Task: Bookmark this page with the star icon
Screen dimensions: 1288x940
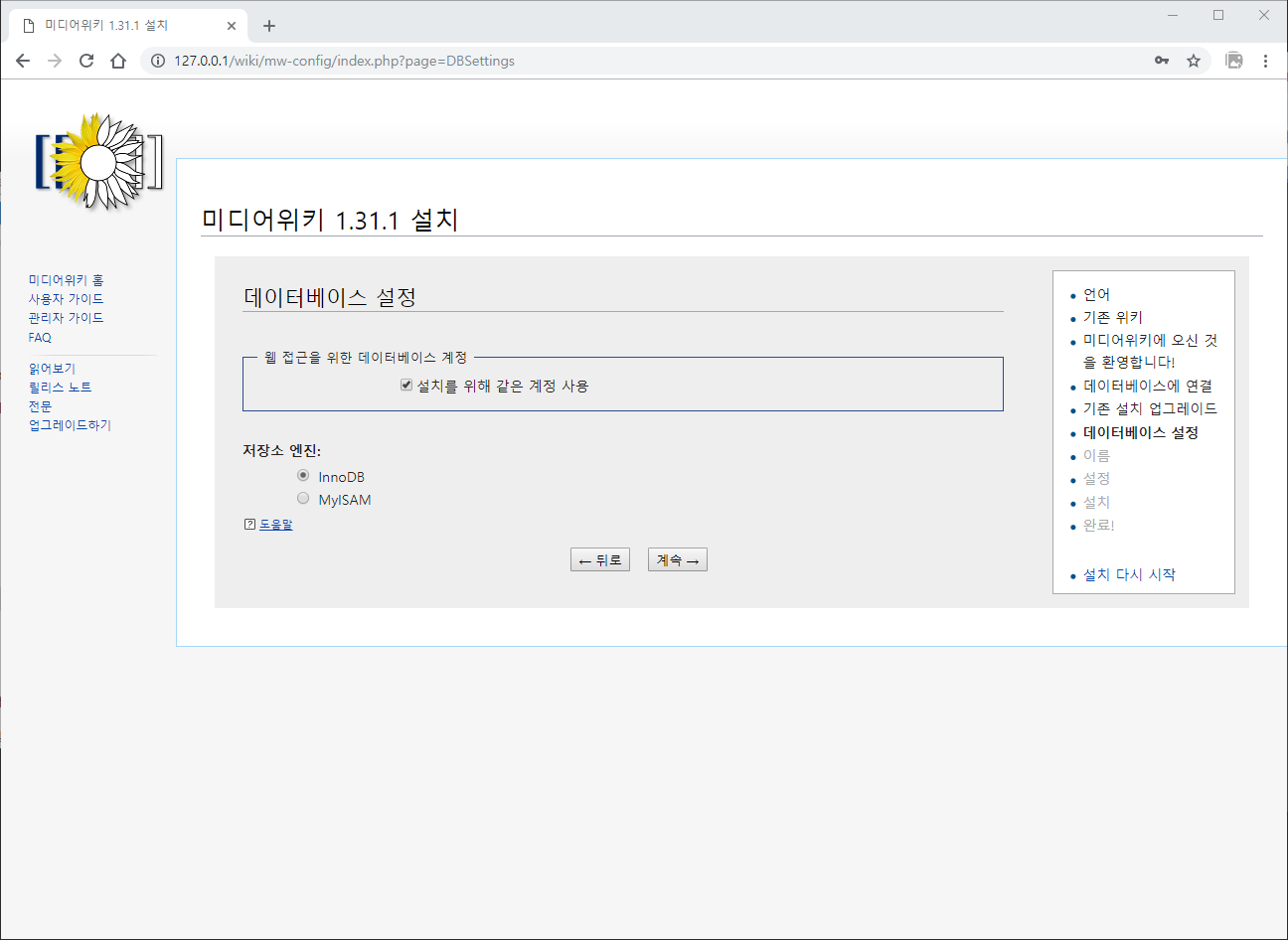Action: point(1194,61)
